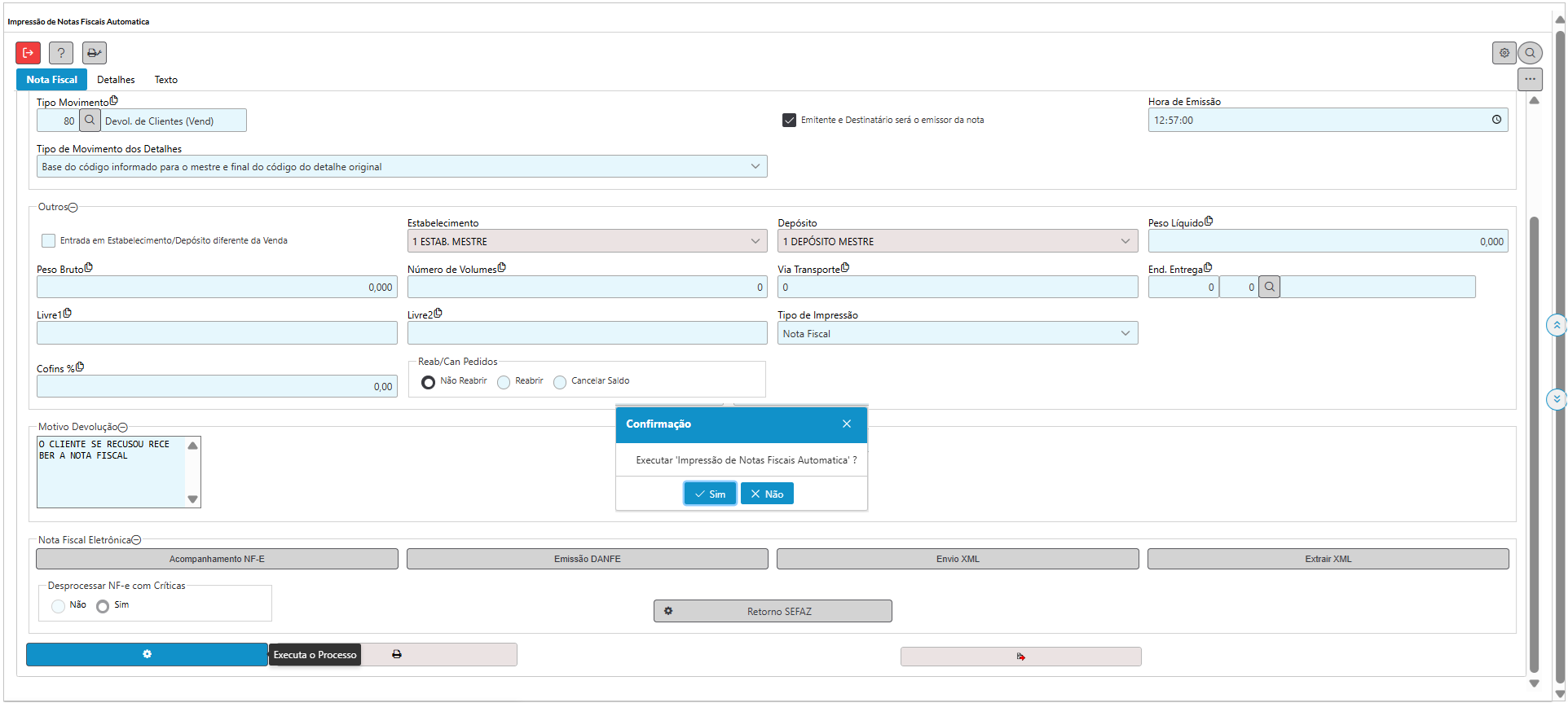
Task: Collapse the Motivo Devolução section
Action: (123, 428)
